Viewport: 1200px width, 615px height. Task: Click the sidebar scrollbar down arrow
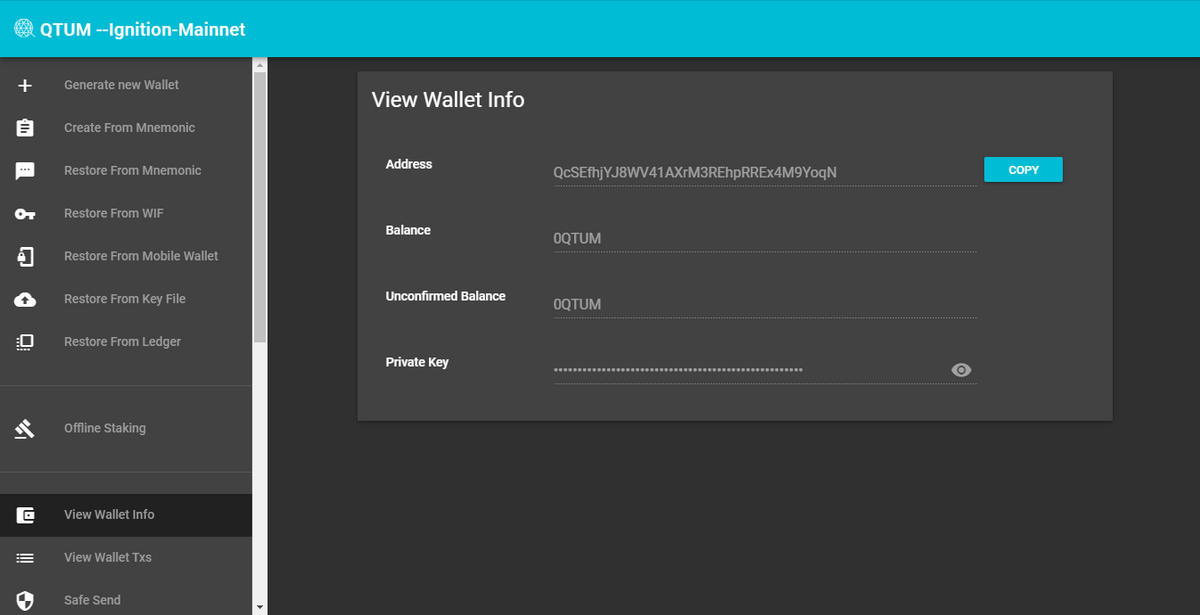click(260, 607)
